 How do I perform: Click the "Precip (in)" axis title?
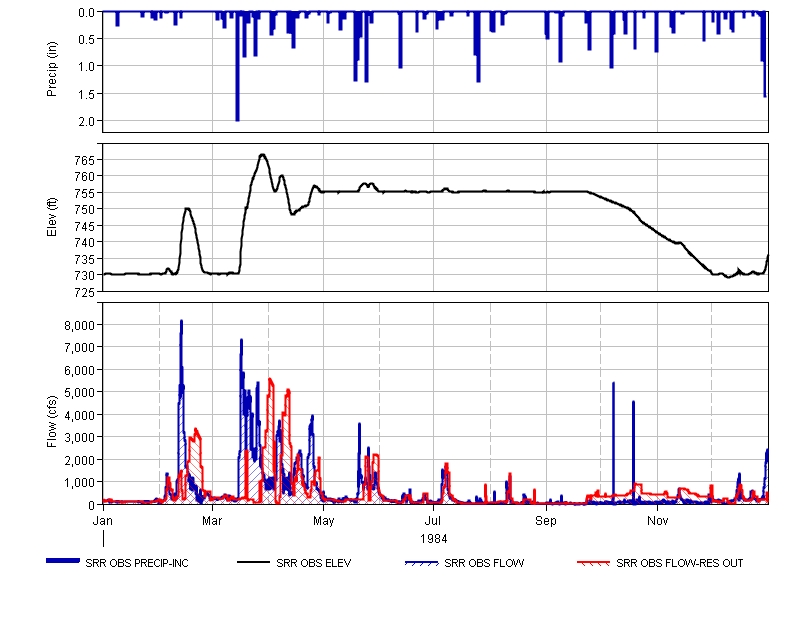(52, 69)
